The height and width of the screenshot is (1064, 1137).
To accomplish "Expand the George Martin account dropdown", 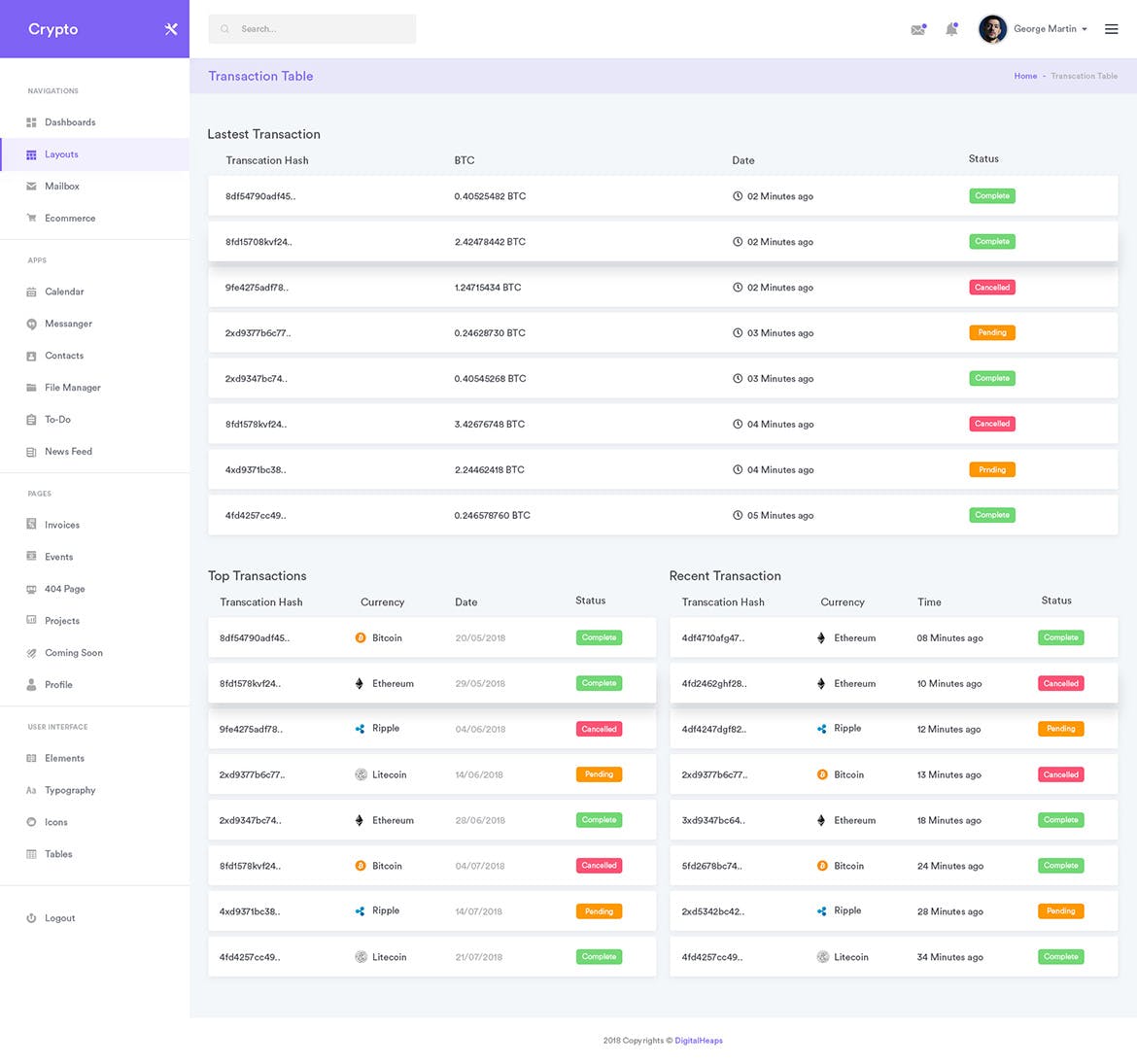I will tap(1045, 28).
